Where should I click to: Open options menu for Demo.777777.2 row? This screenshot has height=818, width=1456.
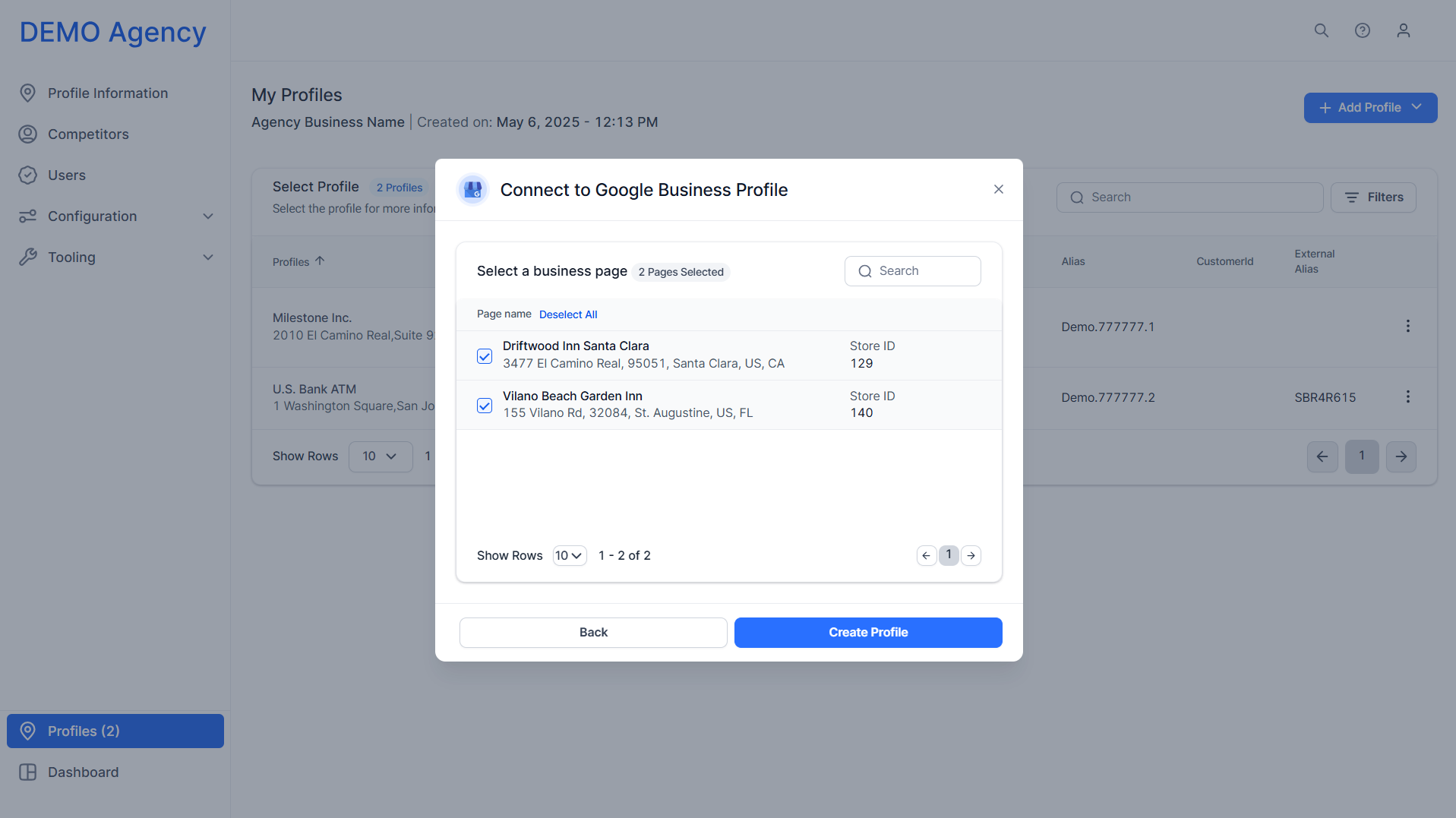[1408, 396]
